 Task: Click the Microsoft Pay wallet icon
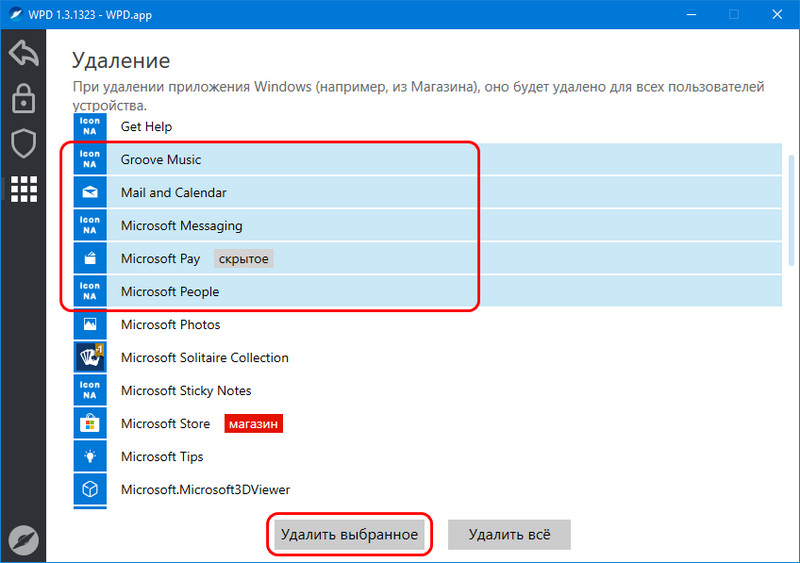pyautogui.click(x=90, y=258)
